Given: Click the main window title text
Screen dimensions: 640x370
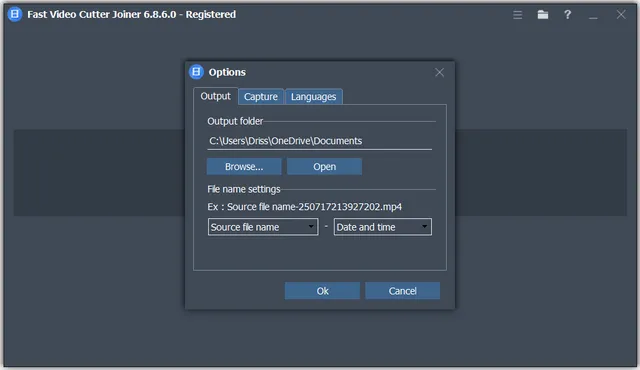Looking at the screenshot, I should coord(131,14).
